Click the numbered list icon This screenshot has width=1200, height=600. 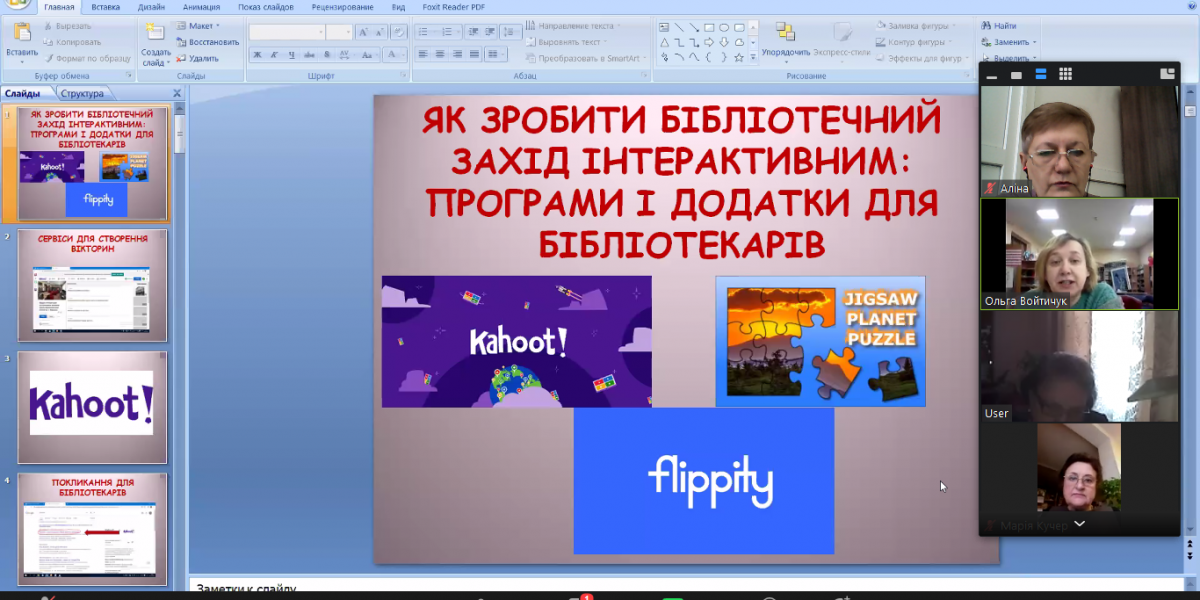446,33
